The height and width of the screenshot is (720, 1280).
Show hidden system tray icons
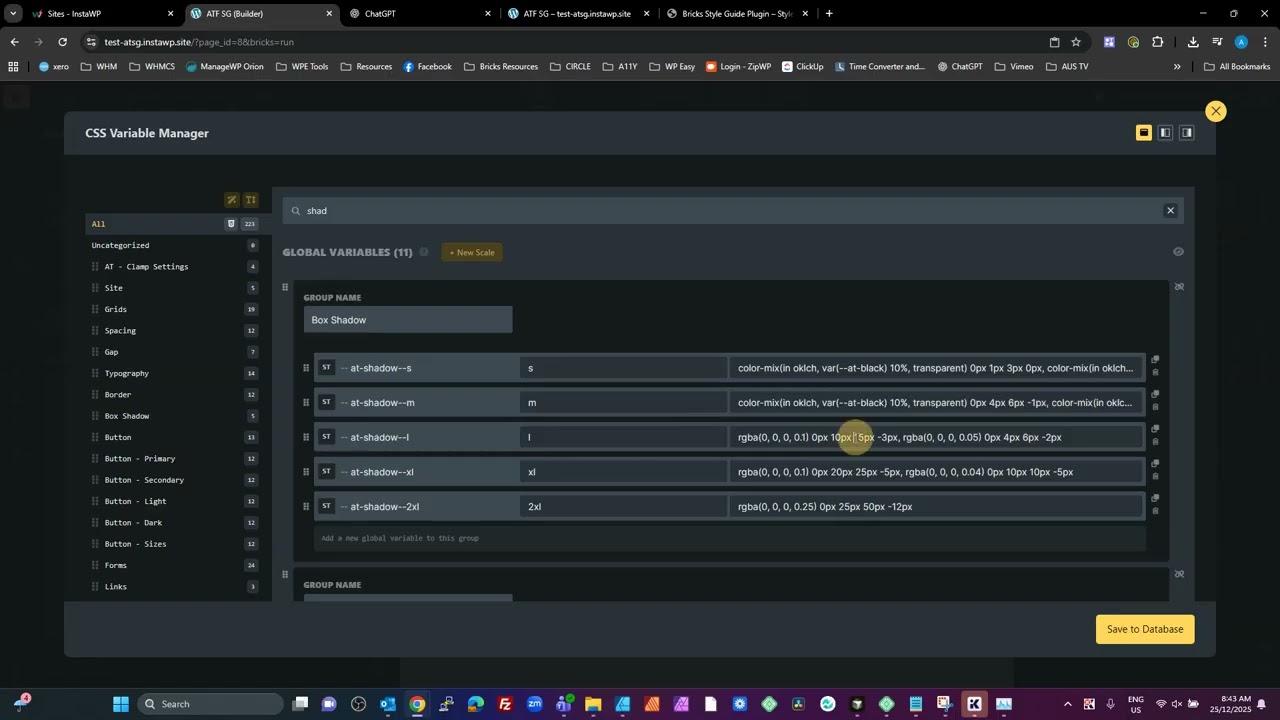[1067, 704]
